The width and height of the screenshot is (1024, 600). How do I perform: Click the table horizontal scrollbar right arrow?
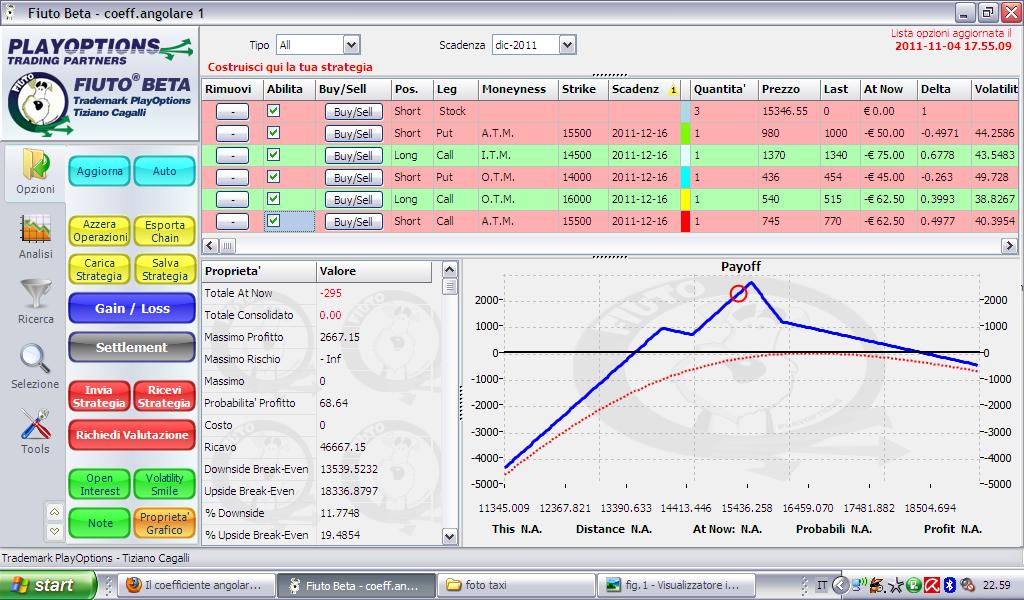[x=1009, y=245]
